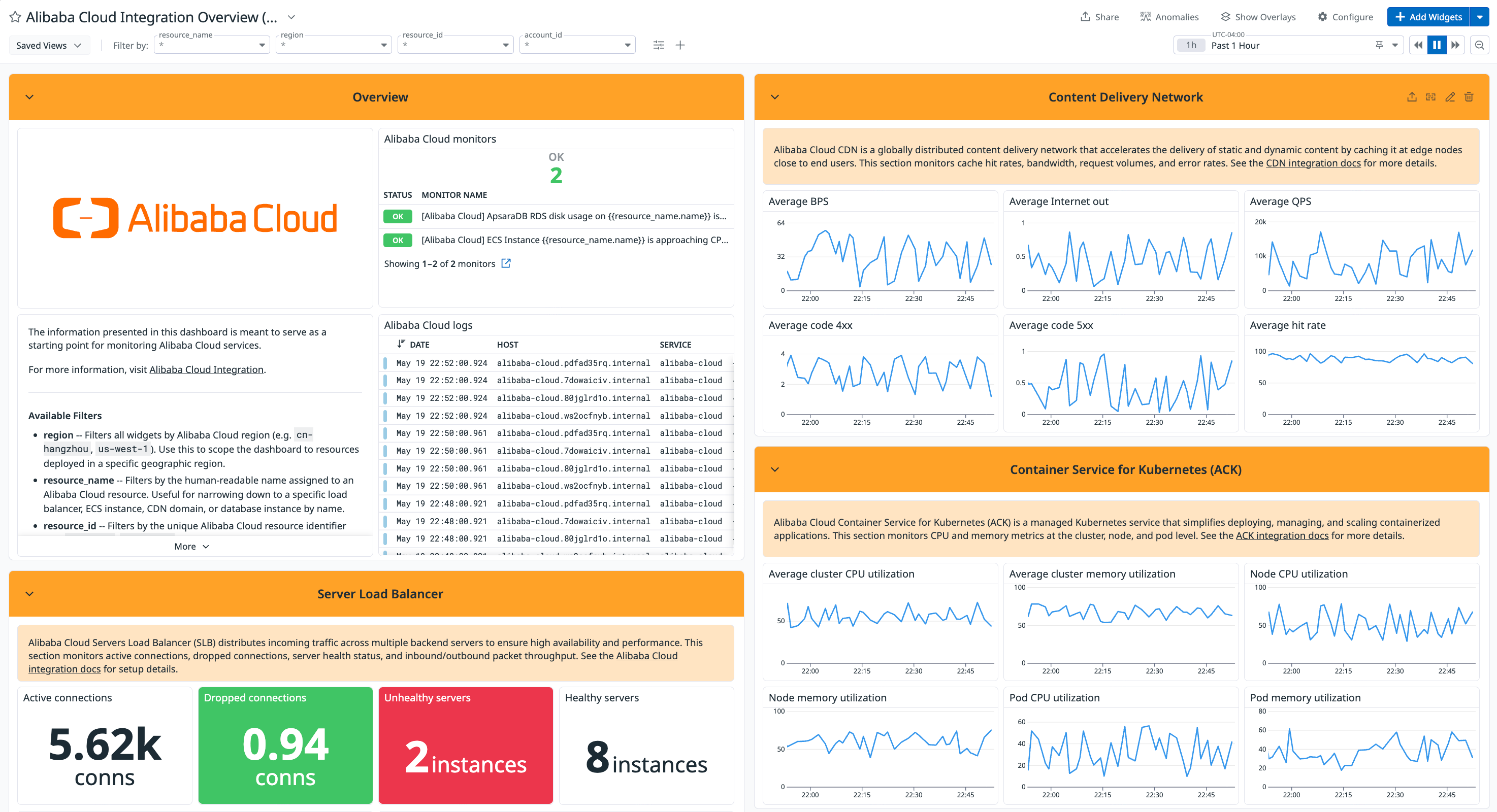Open the monitors list external link icon
1497x812 pixels.
pyautogui.click(x=506, y=264)
